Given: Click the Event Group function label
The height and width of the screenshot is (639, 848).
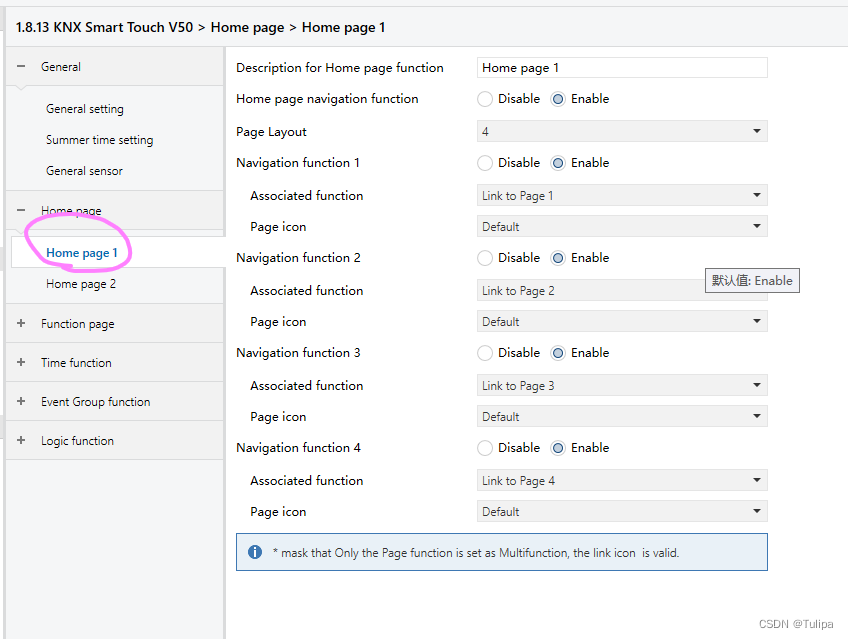Looking at the screenshot, I should (96, 402).
